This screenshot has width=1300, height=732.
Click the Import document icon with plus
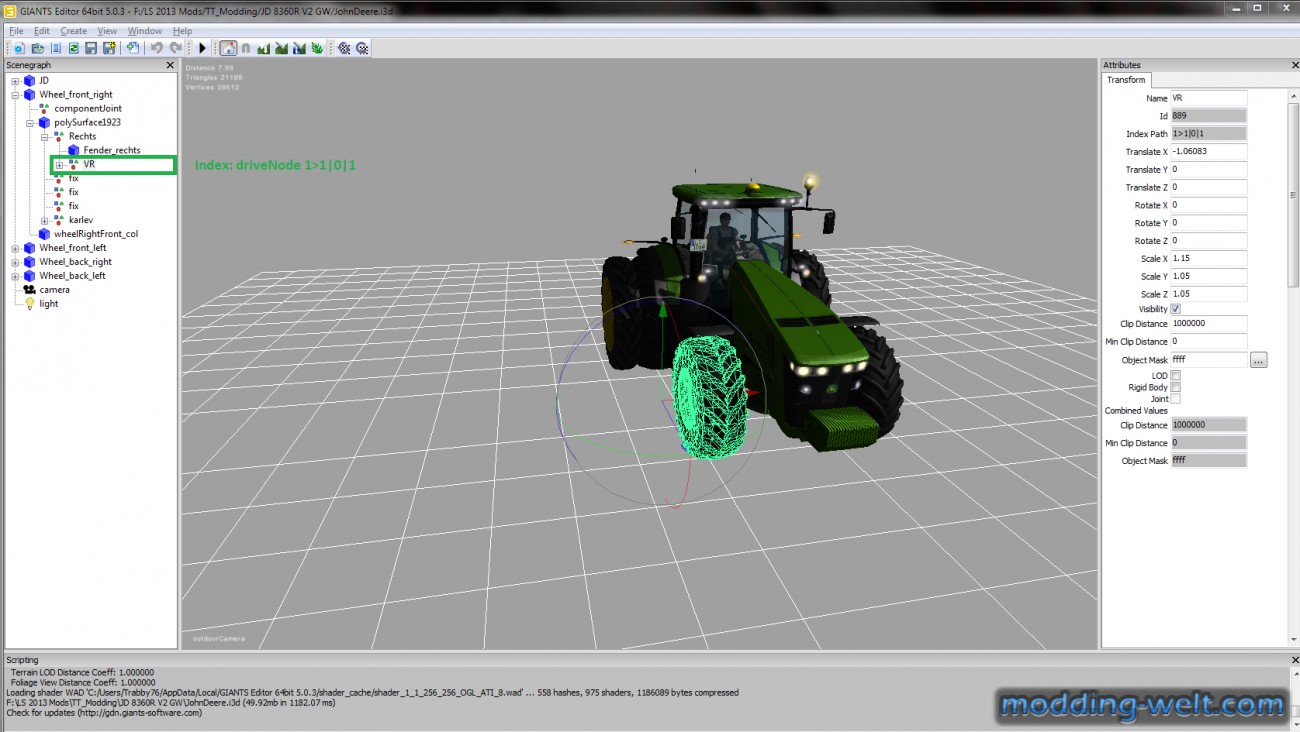pyautogui.click(x=132, y=48)
